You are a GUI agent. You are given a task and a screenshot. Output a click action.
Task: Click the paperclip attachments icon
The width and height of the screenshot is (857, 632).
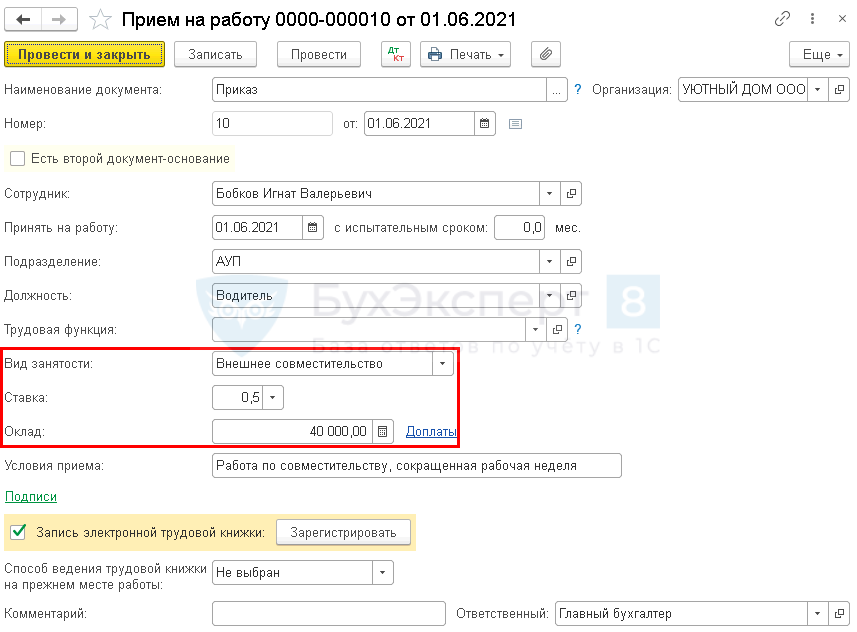pyautogui.click(x=546, y=54)
